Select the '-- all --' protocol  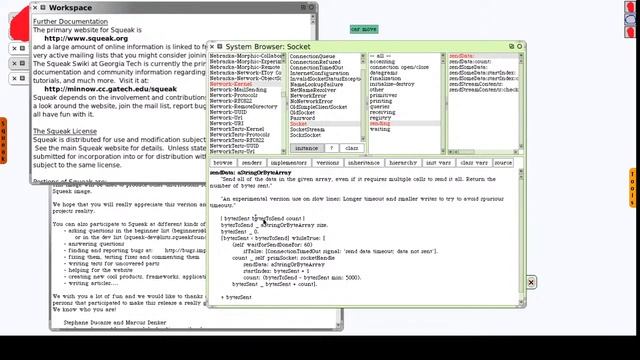point(405,56)
